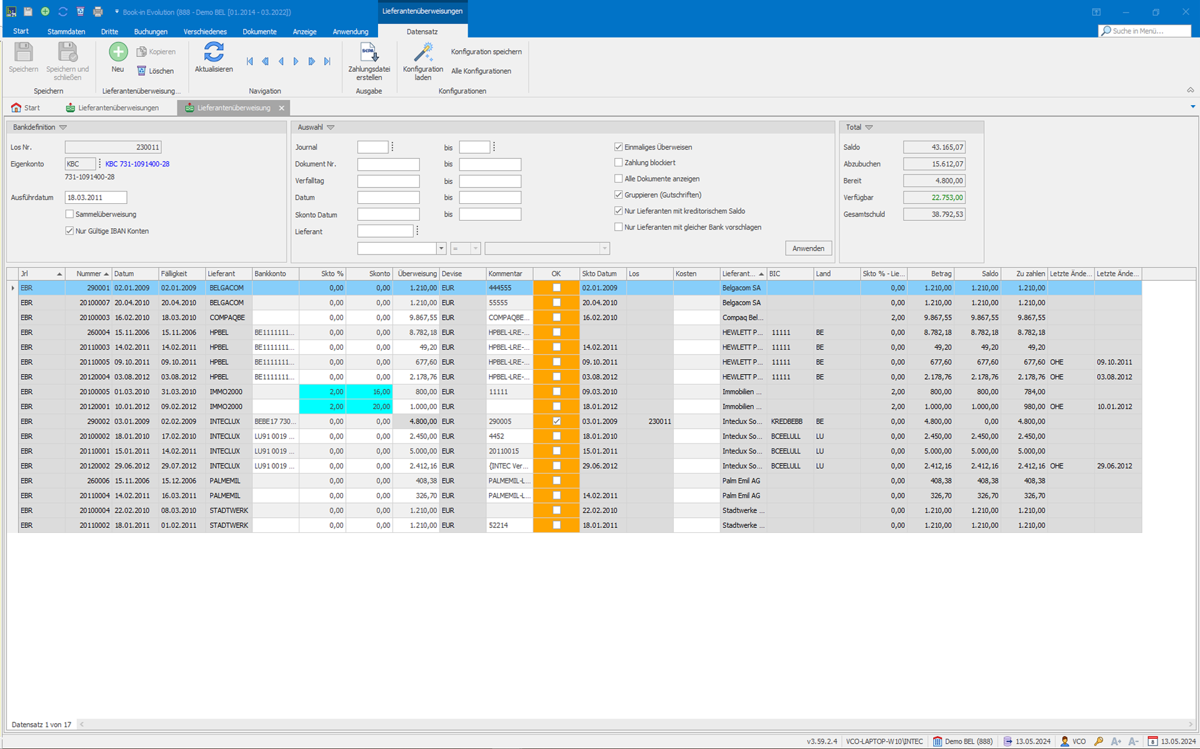Image resolution: width=1200 pixels, height=749 pixels.
Task: Click the Suche in Menü search box
Action: (1146, 31)
